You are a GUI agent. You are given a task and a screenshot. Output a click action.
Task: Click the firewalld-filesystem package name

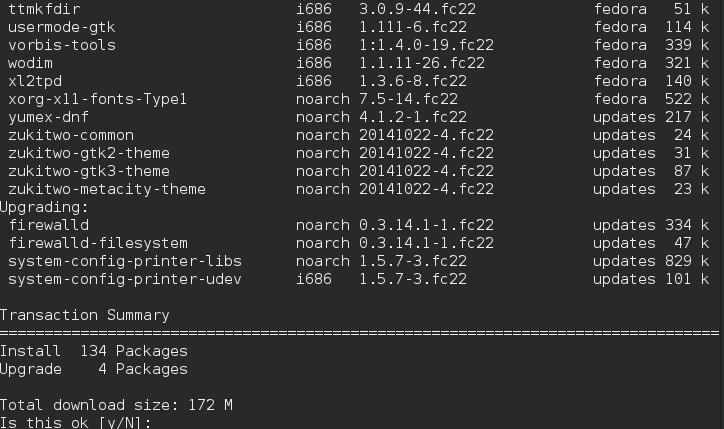coord(98,243)
